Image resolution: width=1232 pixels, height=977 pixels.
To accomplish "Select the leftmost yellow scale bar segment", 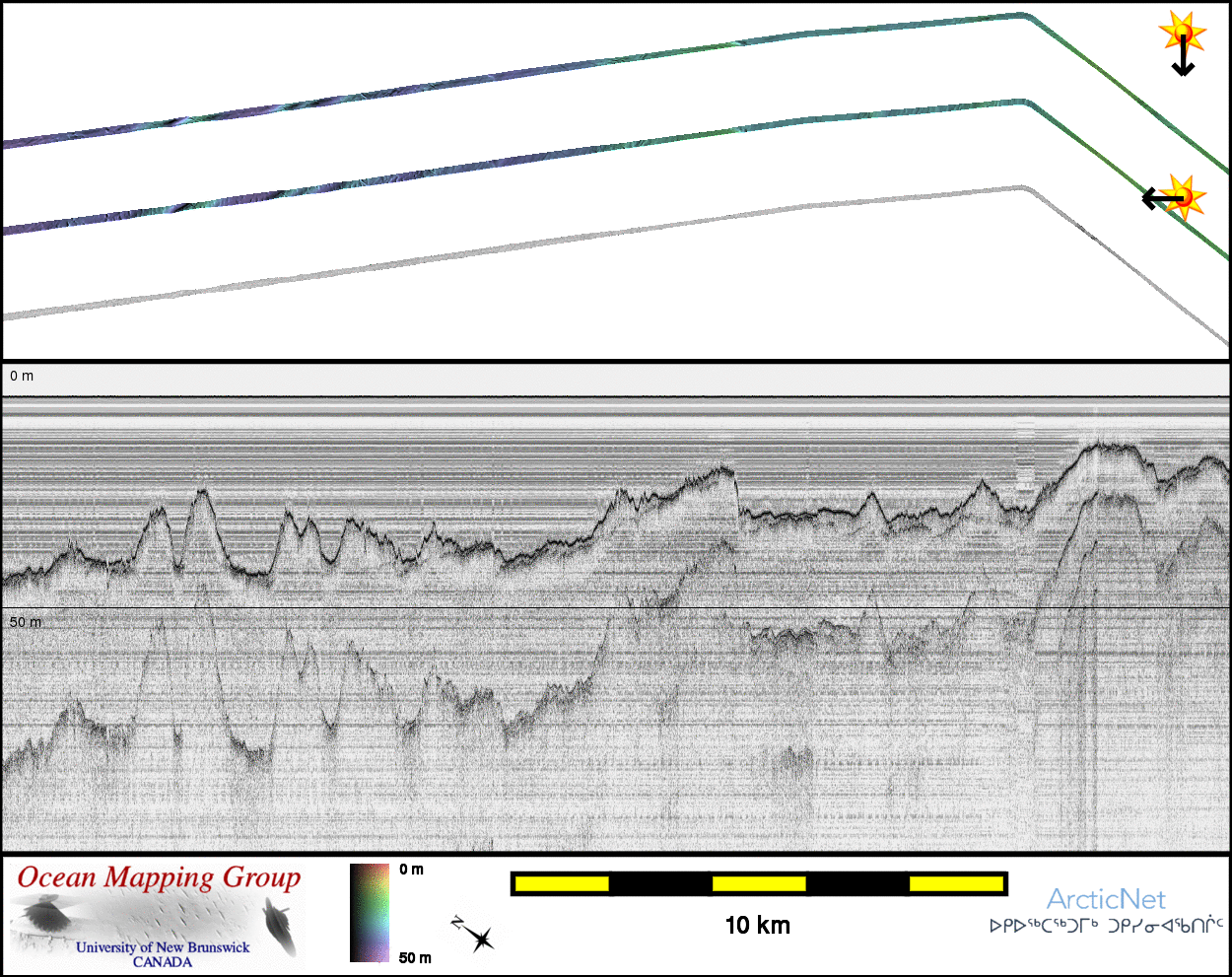I will 562,884.
